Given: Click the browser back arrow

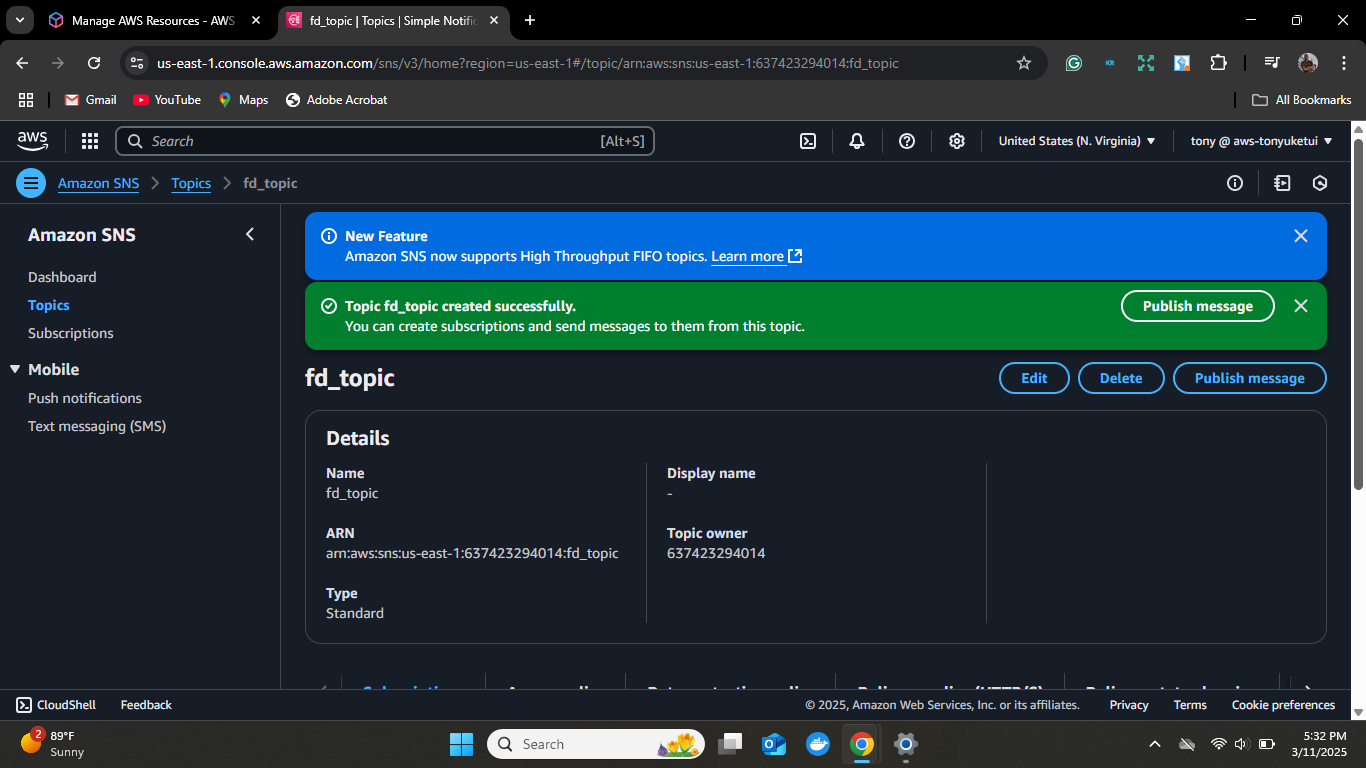Looking at the screenshot, I should (x=22, y=63).
